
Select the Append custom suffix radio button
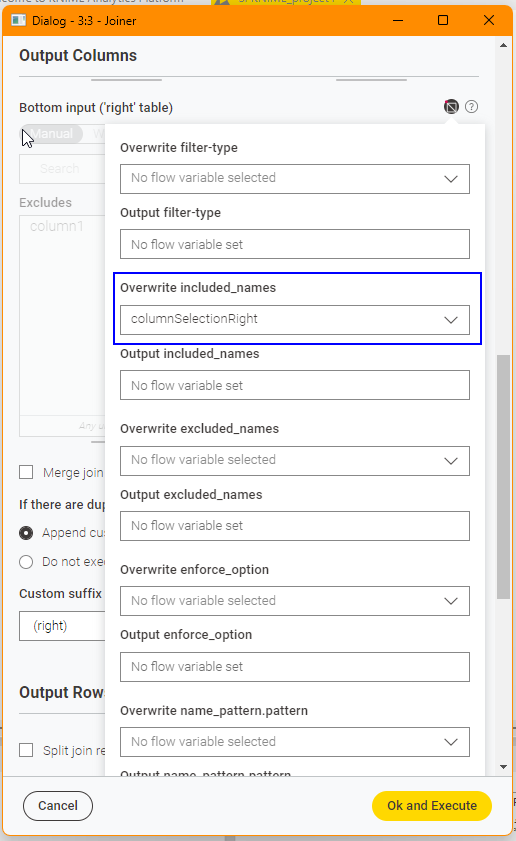click(x=26, y=533)
